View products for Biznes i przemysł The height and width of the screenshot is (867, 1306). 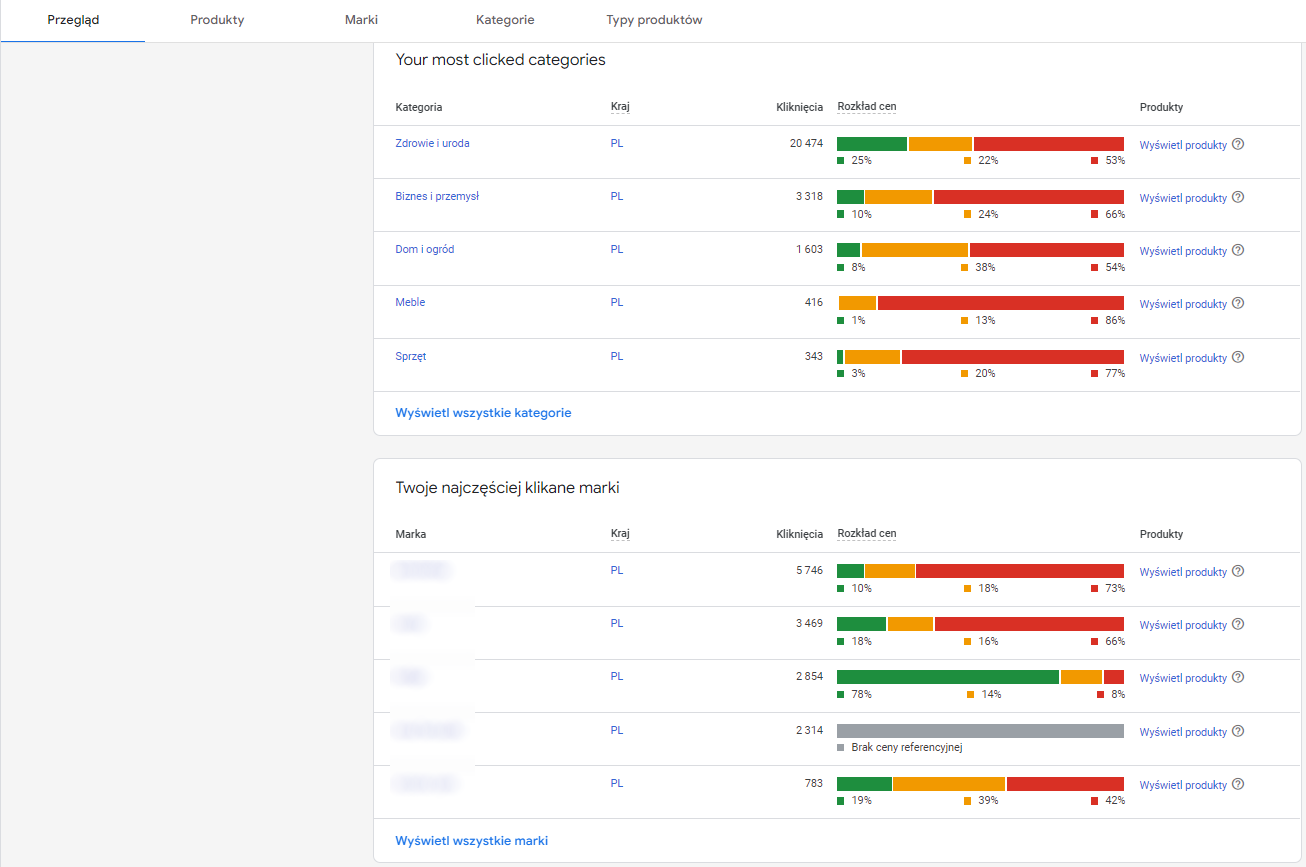[1183, 198]
